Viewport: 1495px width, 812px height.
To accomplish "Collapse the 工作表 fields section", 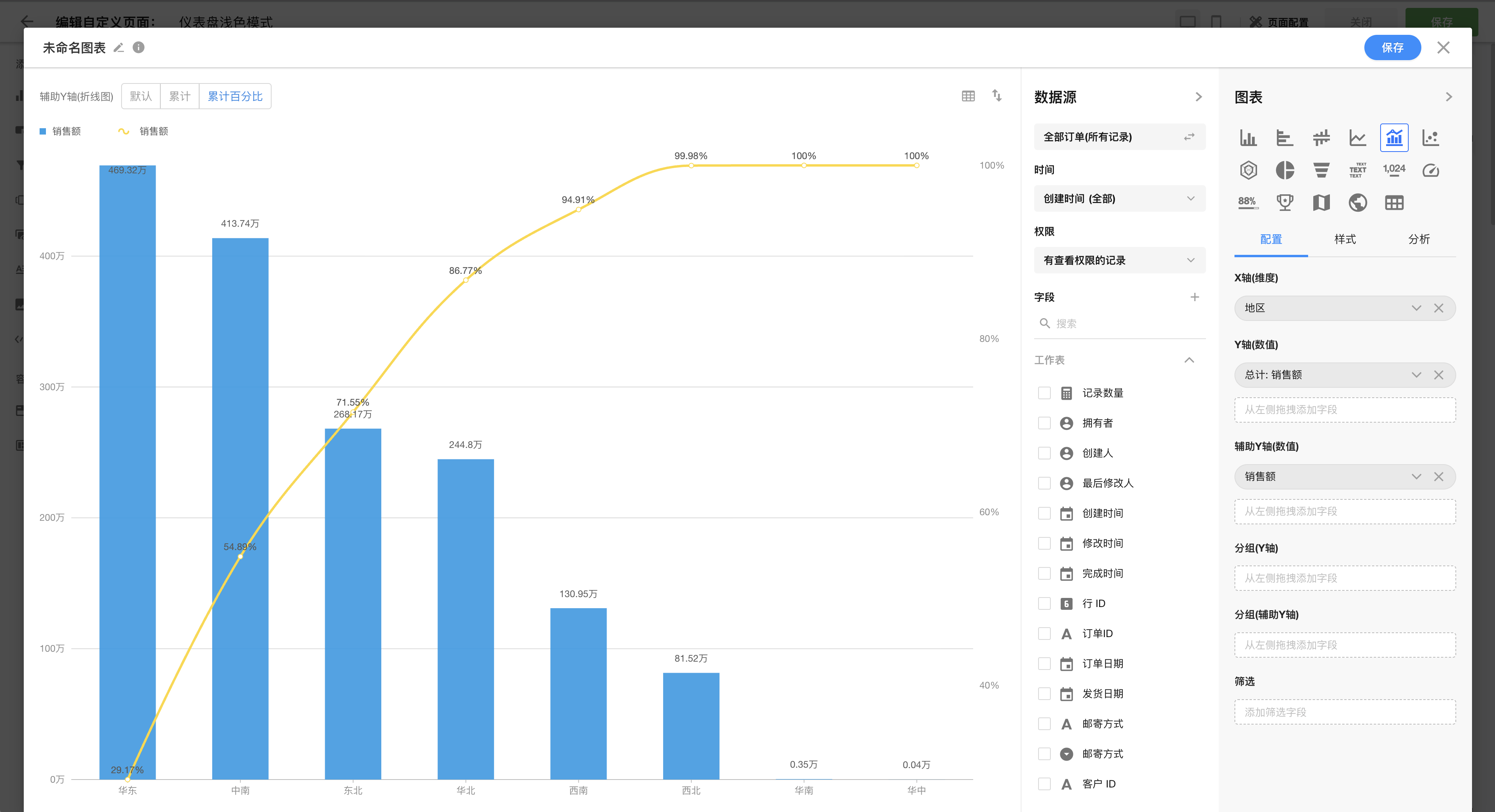I will [1189, 360].
